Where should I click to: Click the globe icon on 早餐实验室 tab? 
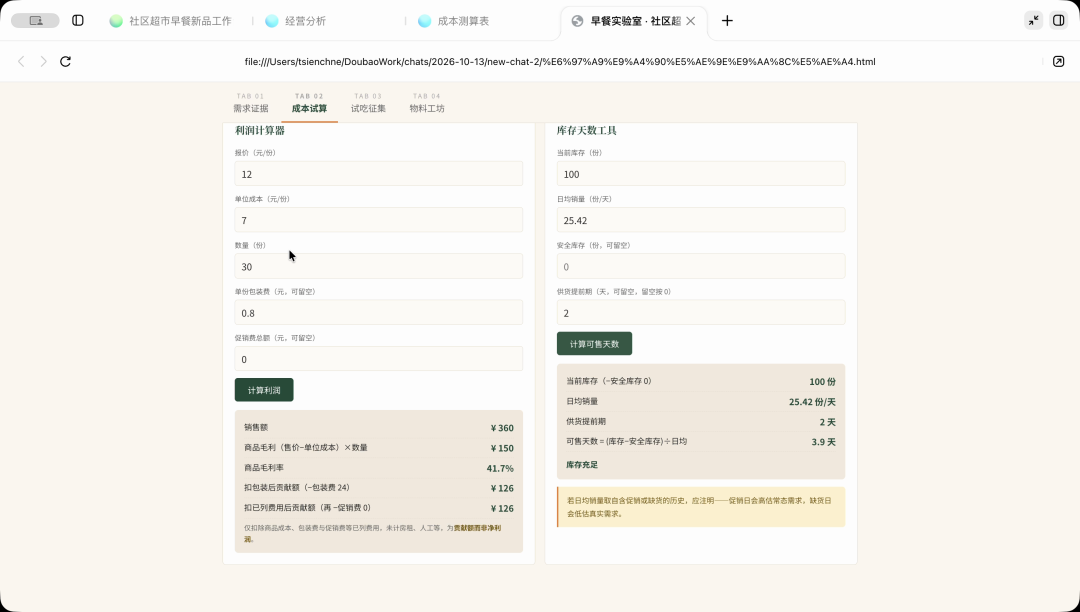tap(577, 21)
